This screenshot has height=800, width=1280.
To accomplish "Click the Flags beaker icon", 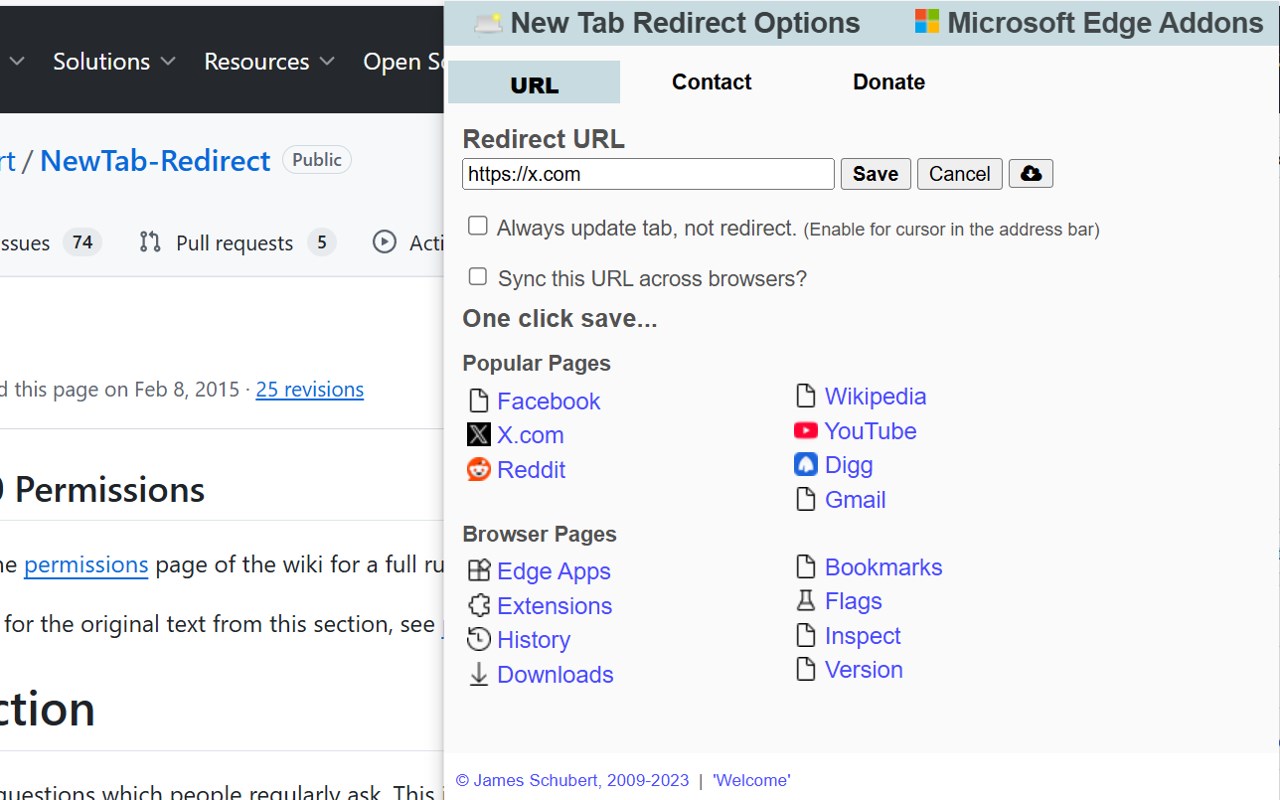I will [806, 601].
